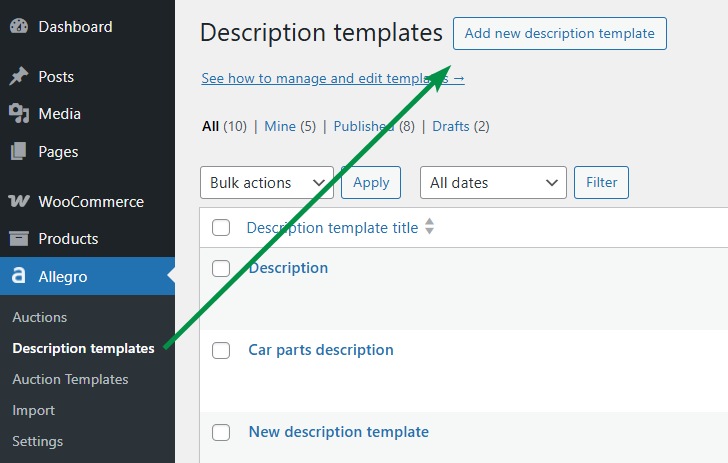Open Auction Templates submenu item
This screenshot has height=463, width=728.
(x=70, y=379)
